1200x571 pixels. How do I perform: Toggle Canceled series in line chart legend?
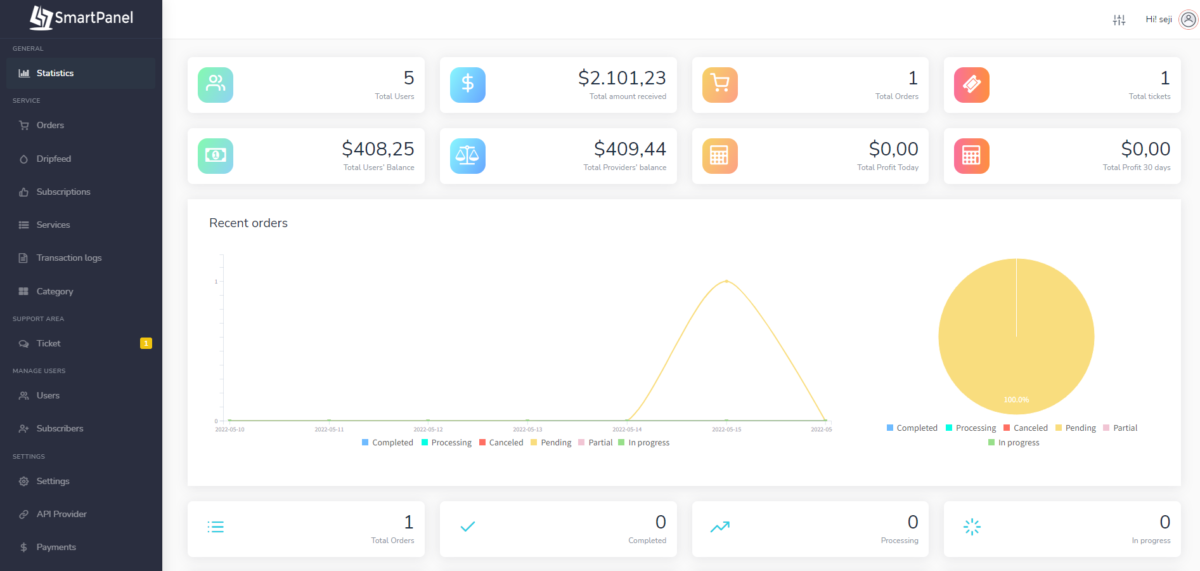tap(501, 442)
